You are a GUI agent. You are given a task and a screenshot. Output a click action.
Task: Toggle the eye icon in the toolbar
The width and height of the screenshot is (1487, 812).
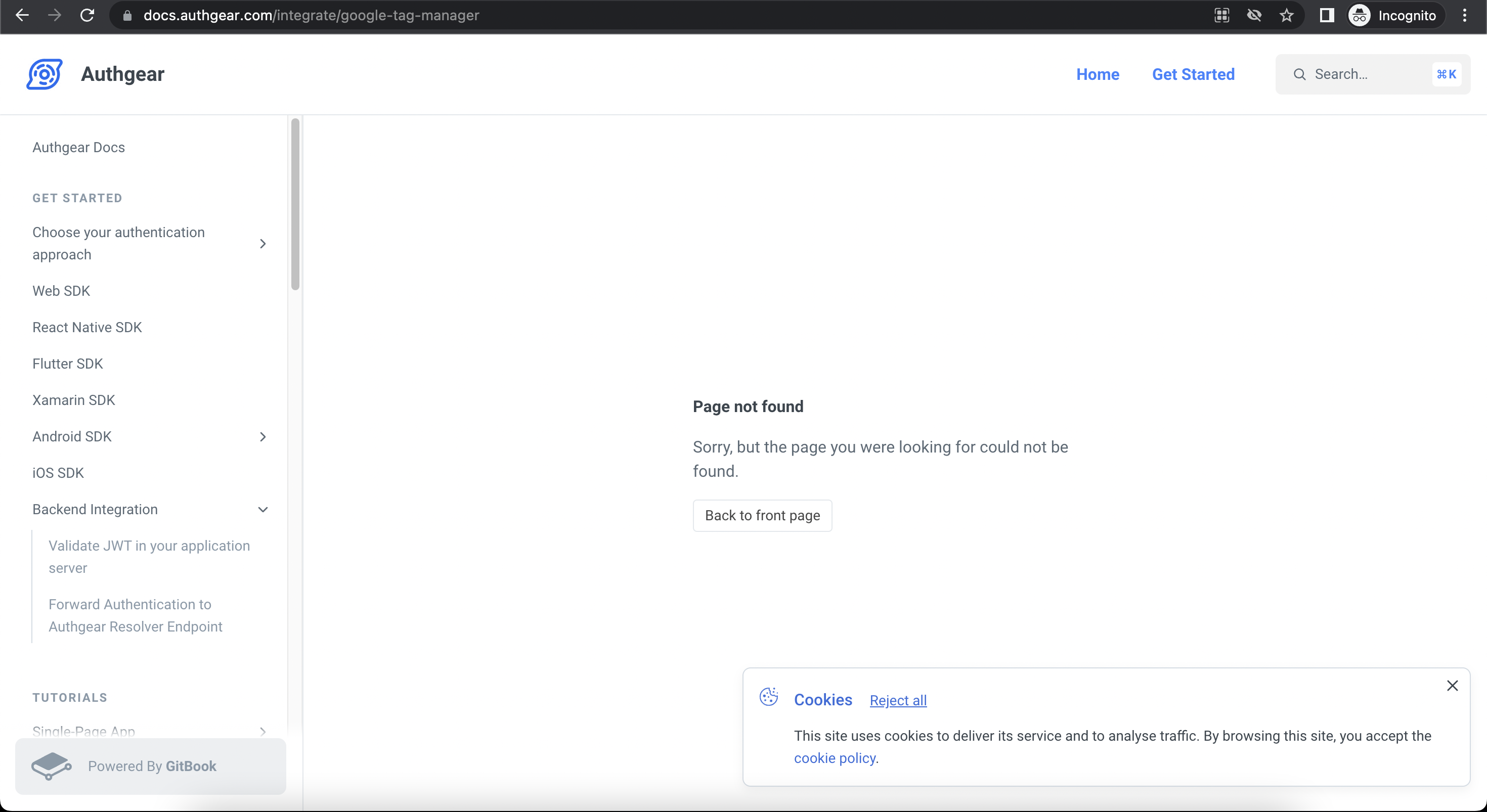point(1254,15)
